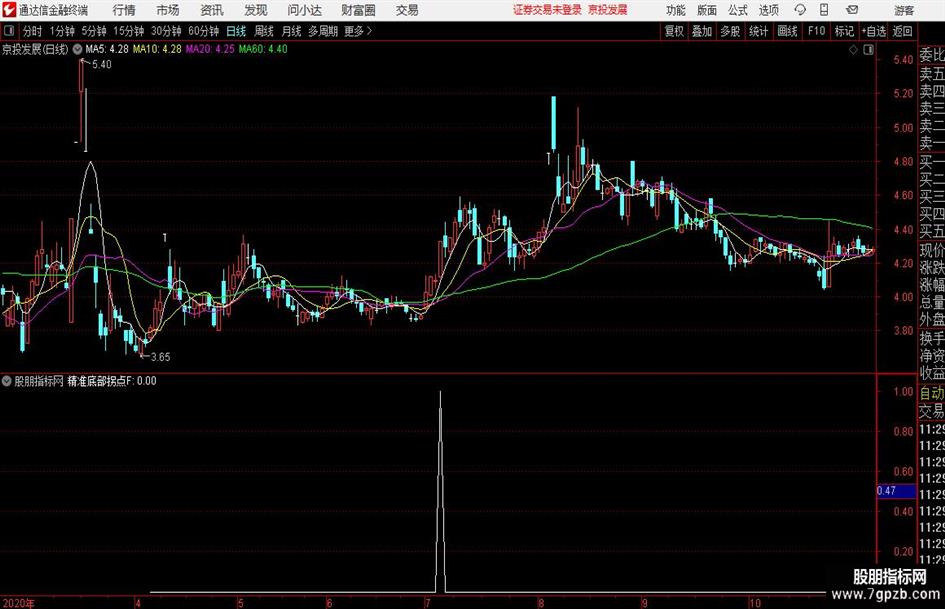
Task: Click the 多股 multi-stock button
Action: pyautogui.click(x=730, y=31)
